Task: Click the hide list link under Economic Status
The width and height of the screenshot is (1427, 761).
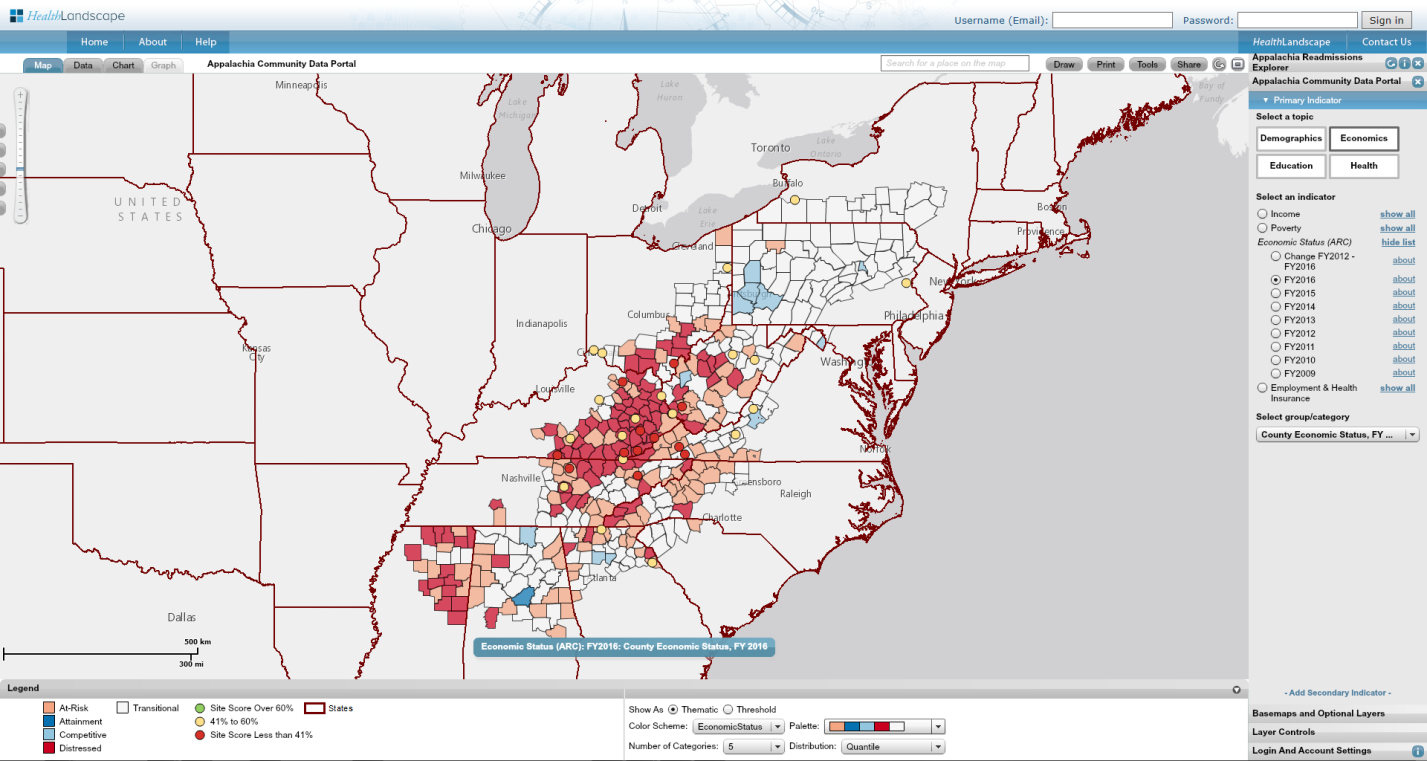Action: (x=1397, y=242)
